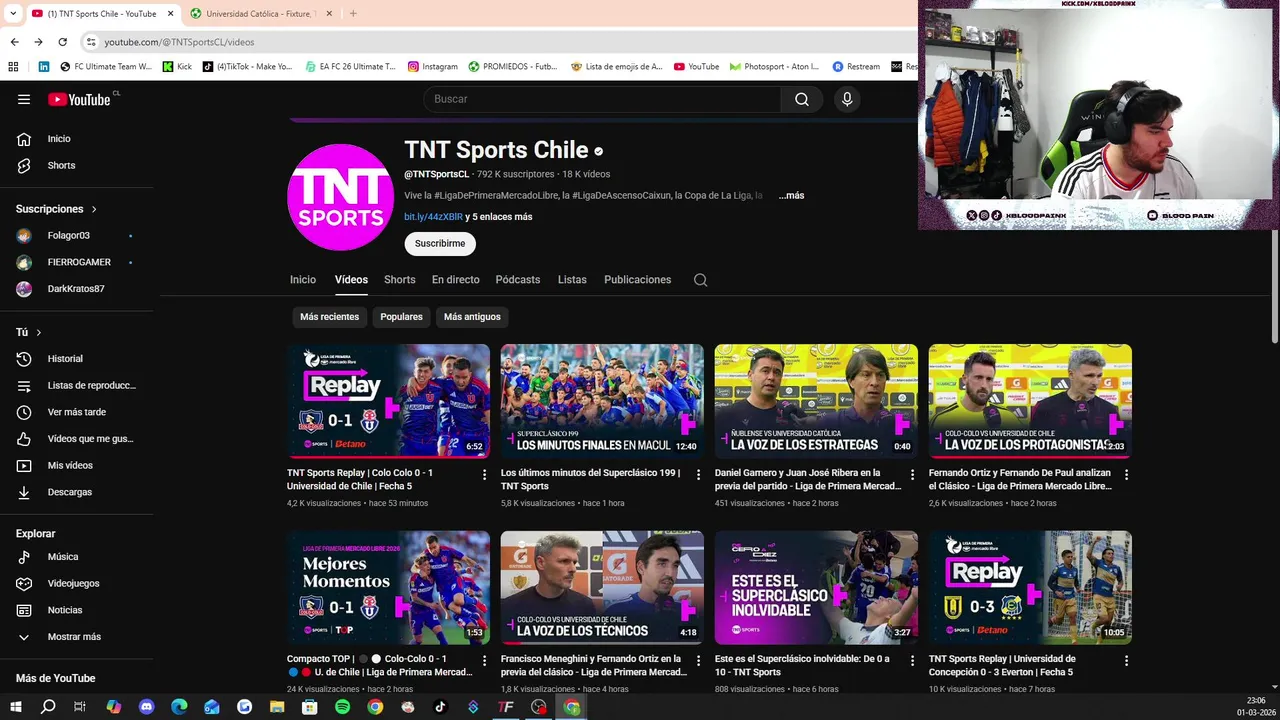Open DarkKratos87 subscription channel
Viewport: 1280px width, 720px height.
[x=77, y=289]
